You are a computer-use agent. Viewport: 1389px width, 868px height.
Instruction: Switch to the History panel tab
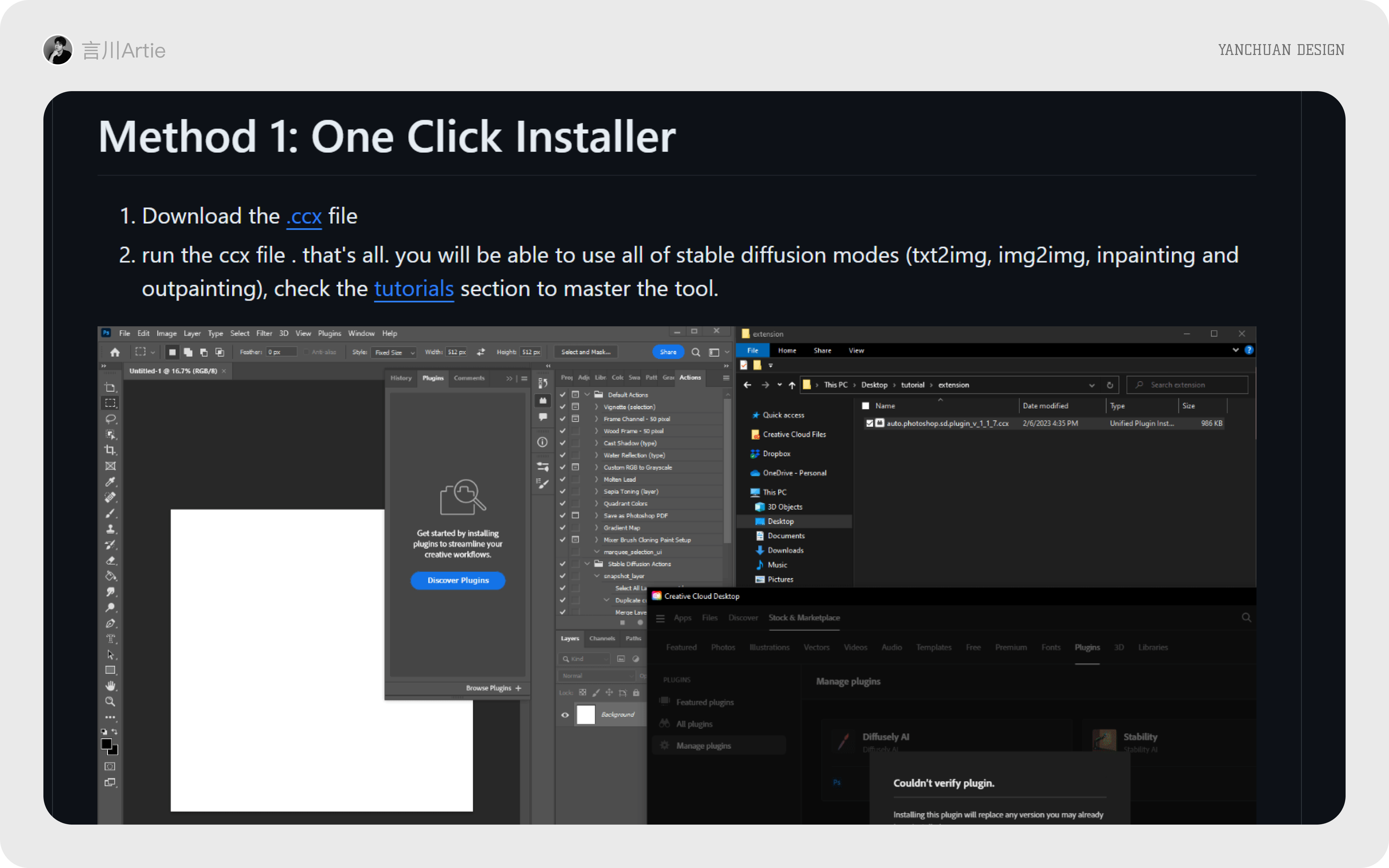(x=401, y=378)
